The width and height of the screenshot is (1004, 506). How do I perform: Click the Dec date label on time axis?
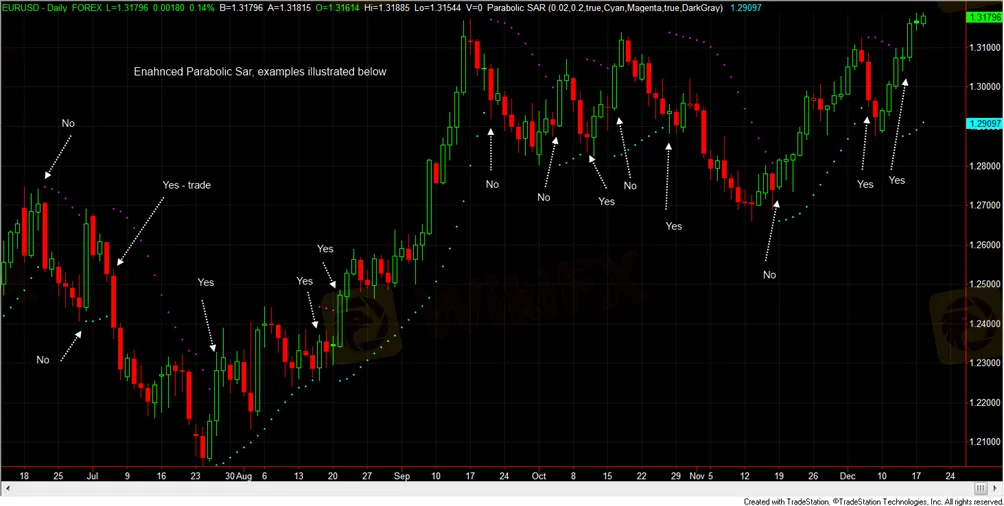click(848, 476)
